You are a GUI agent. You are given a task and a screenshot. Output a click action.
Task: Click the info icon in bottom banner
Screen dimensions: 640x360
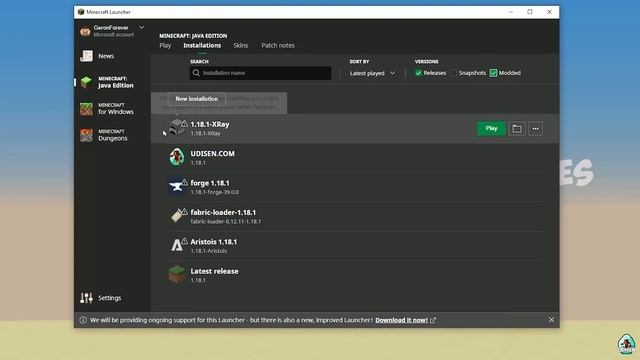pyautogui.click(x=83, y=320)
